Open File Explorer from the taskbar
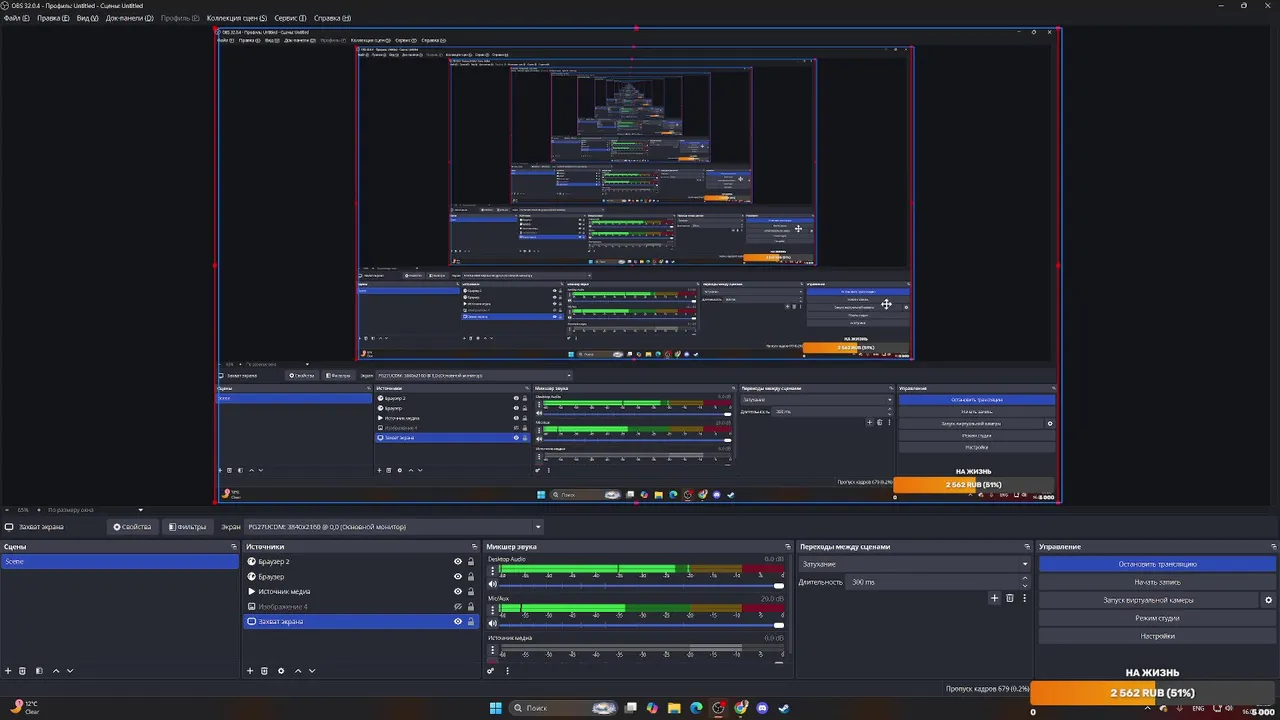Screen dimensions: 1280x720 674,708
